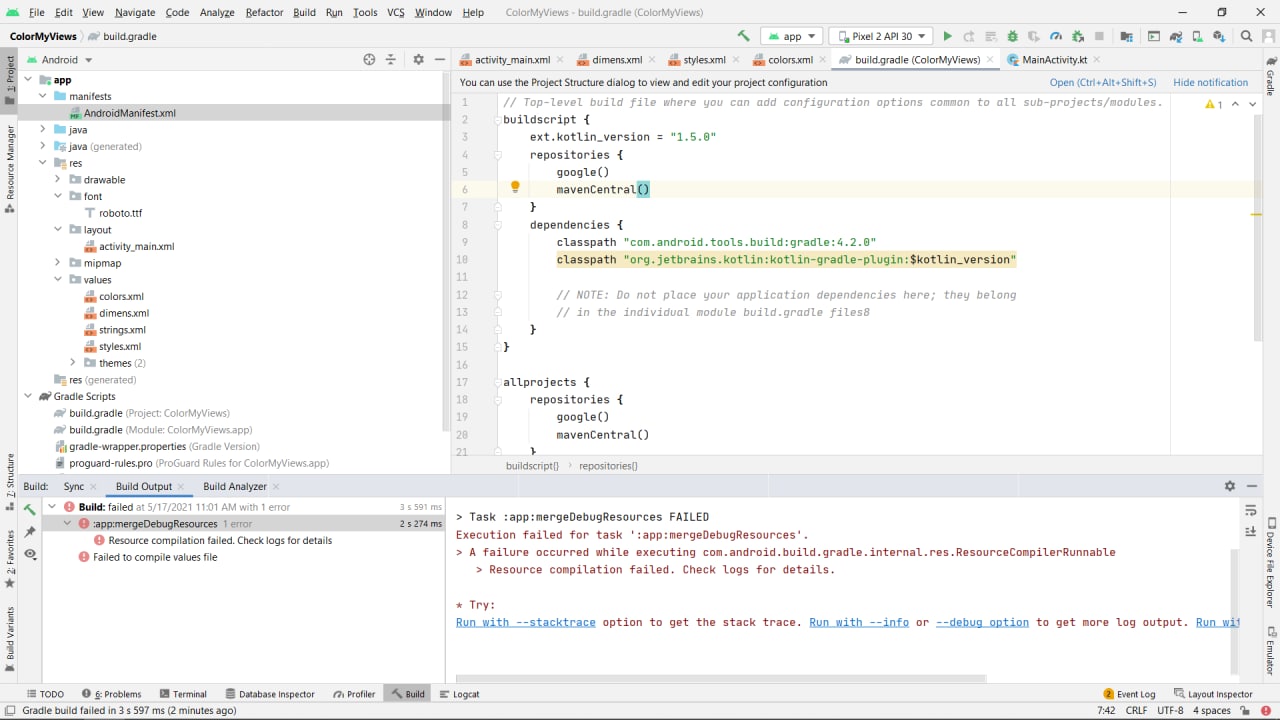The image size is (1280, 720).
Task: Collapse the values folder in project tree
Action: coord(58,280)
